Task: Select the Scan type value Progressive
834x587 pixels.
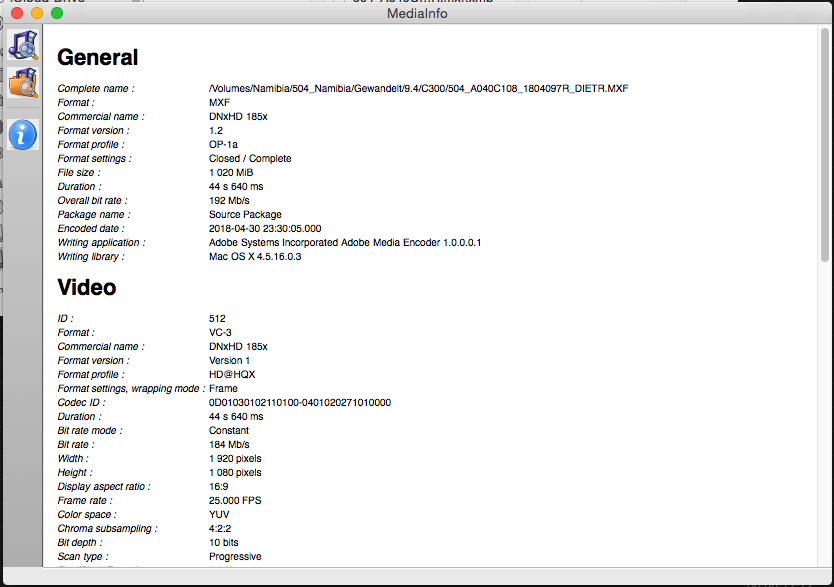Action: [235, 557]
